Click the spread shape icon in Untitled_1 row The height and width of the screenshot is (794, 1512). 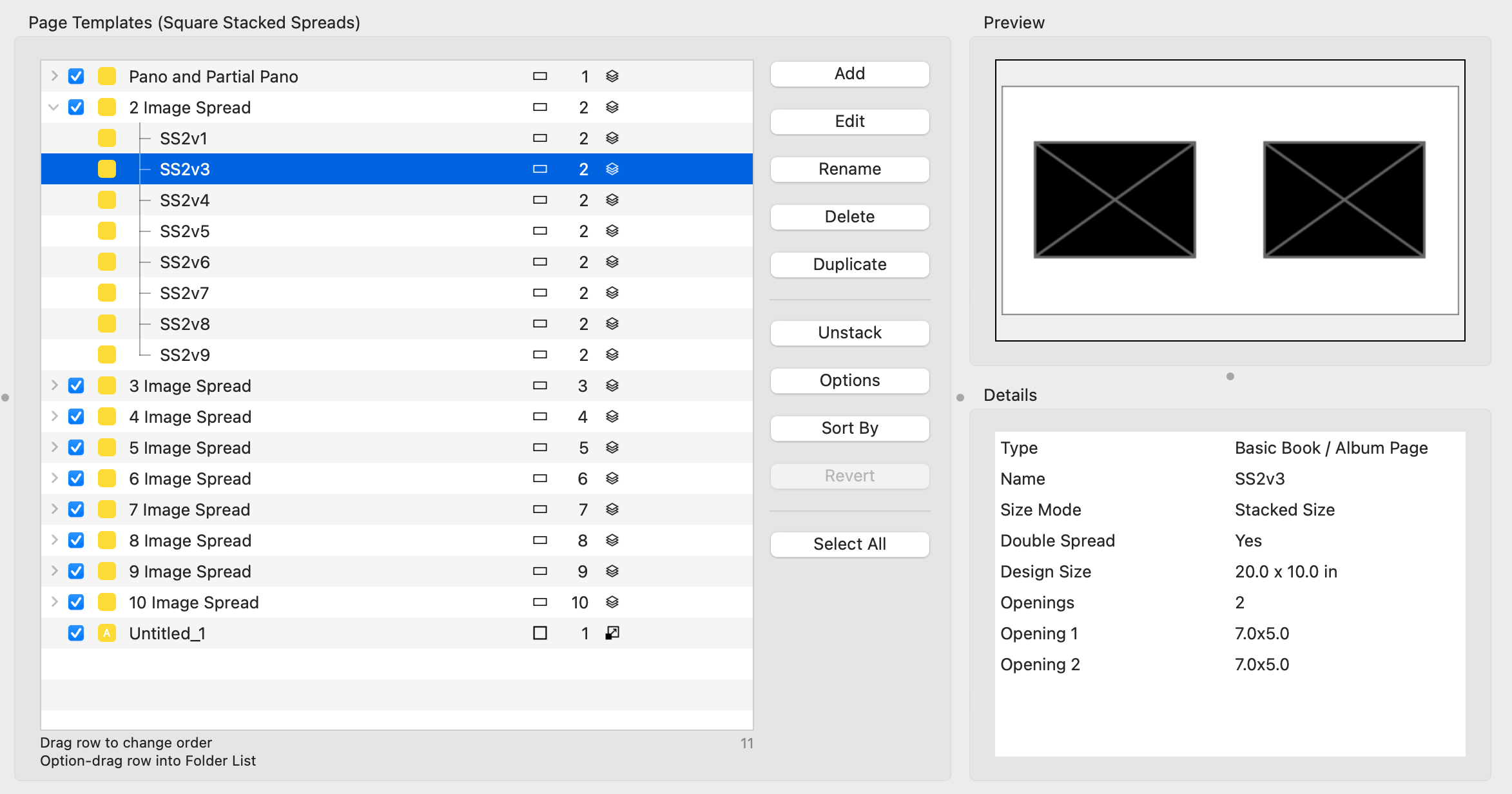click(540, 633)
